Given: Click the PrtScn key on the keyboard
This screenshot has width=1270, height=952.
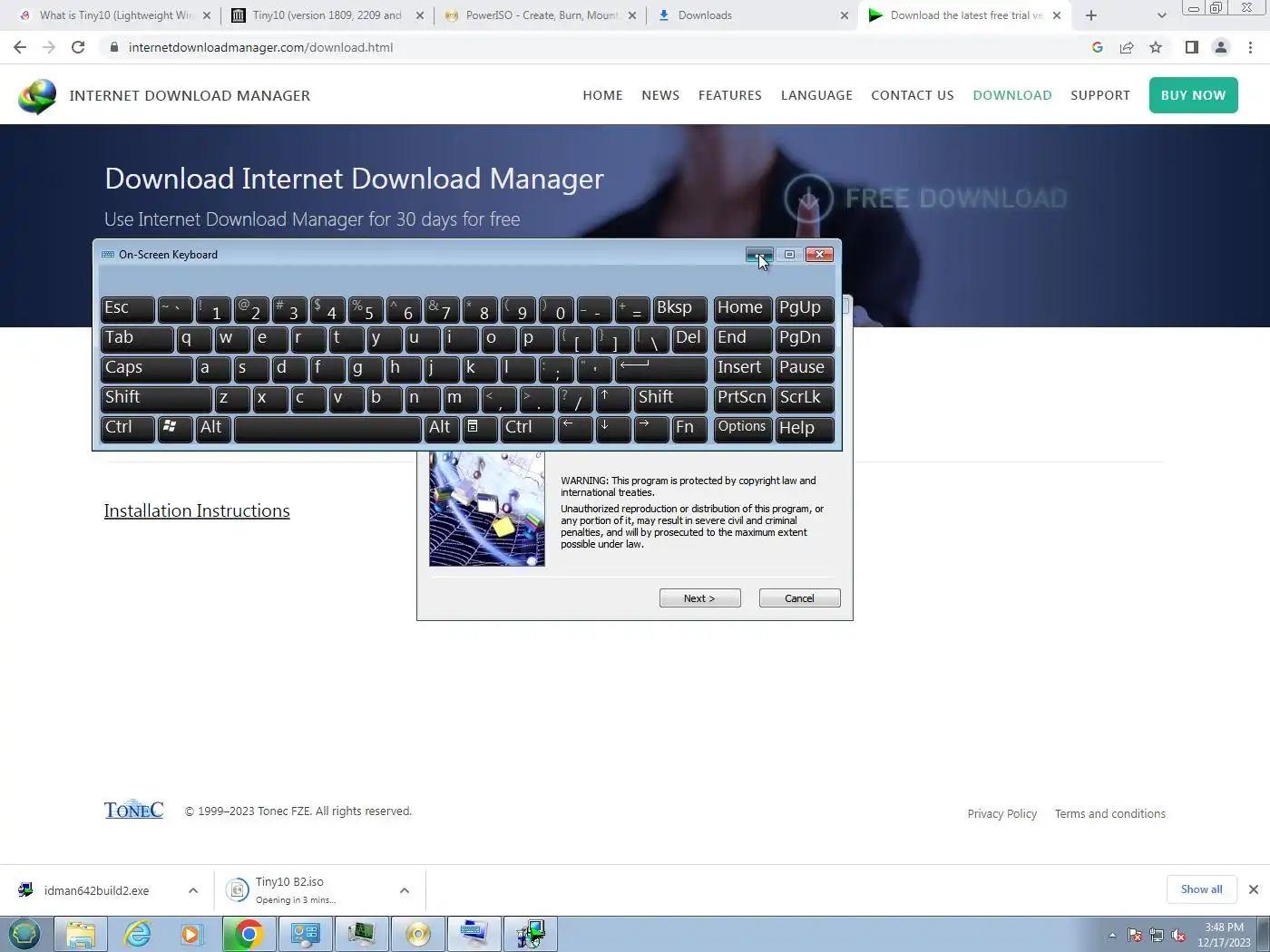Looking at the screenshot, I should pos(743,398).
